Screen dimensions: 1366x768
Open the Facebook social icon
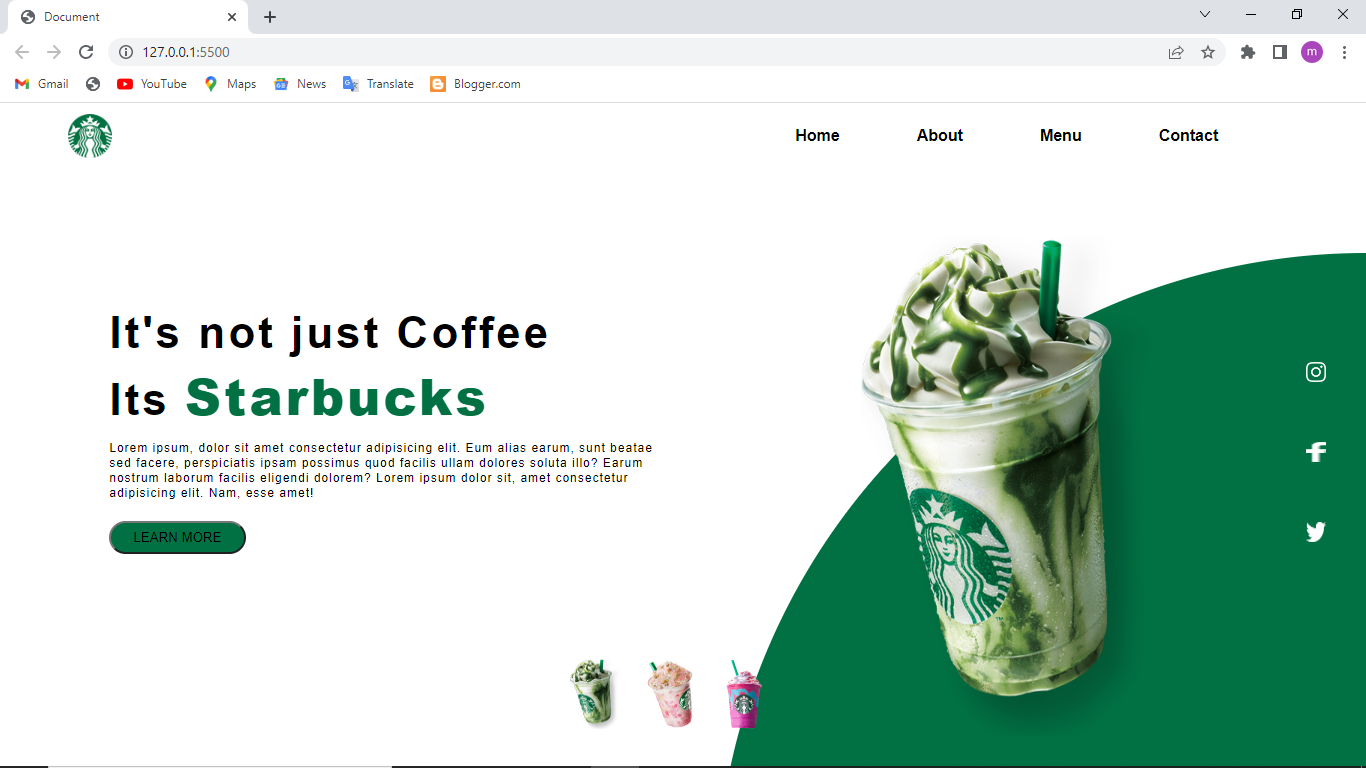coord(1316,452)
